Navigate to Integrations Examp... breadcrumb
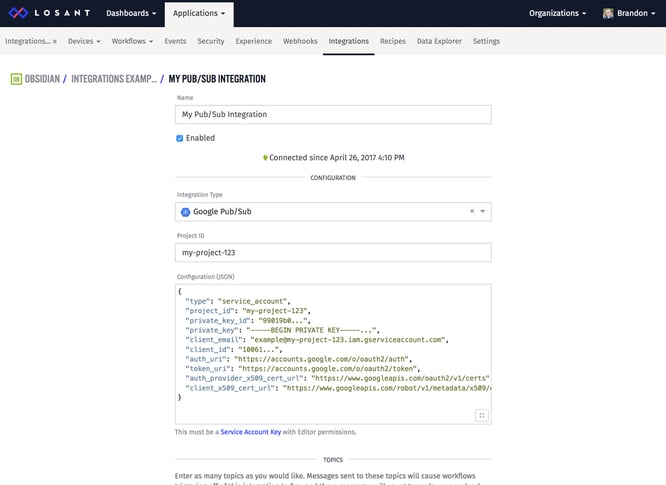Screen dimensions: 666x485 pyautogui.click(x=114, y=79)
